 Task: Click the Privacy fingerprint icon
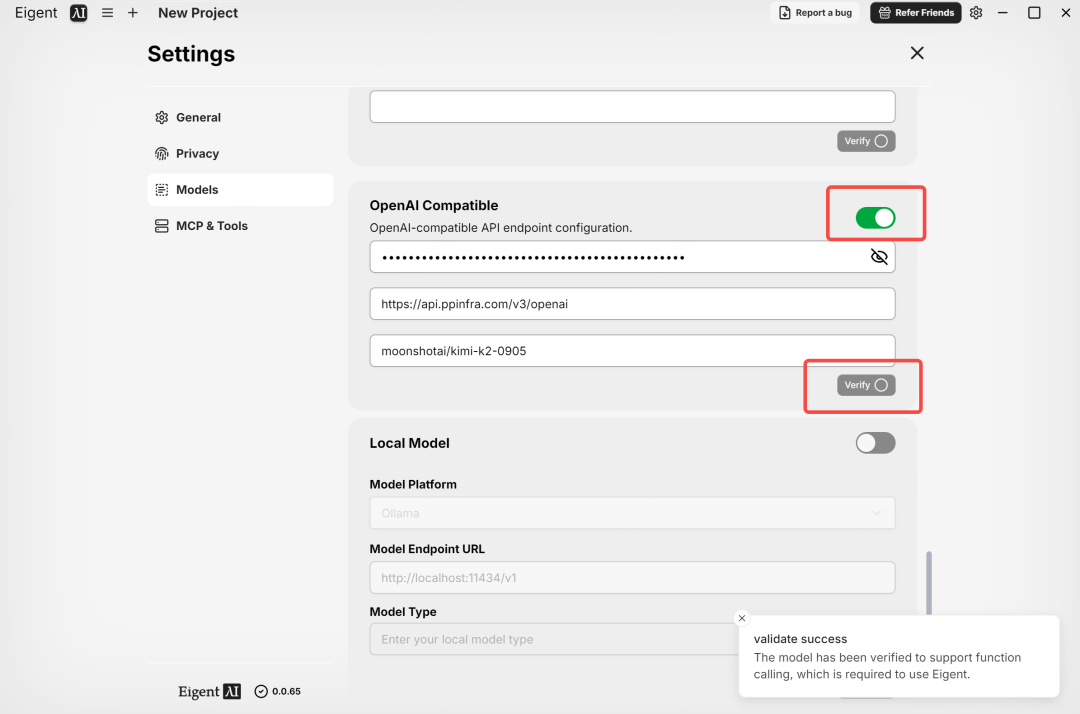pos(162,154)
